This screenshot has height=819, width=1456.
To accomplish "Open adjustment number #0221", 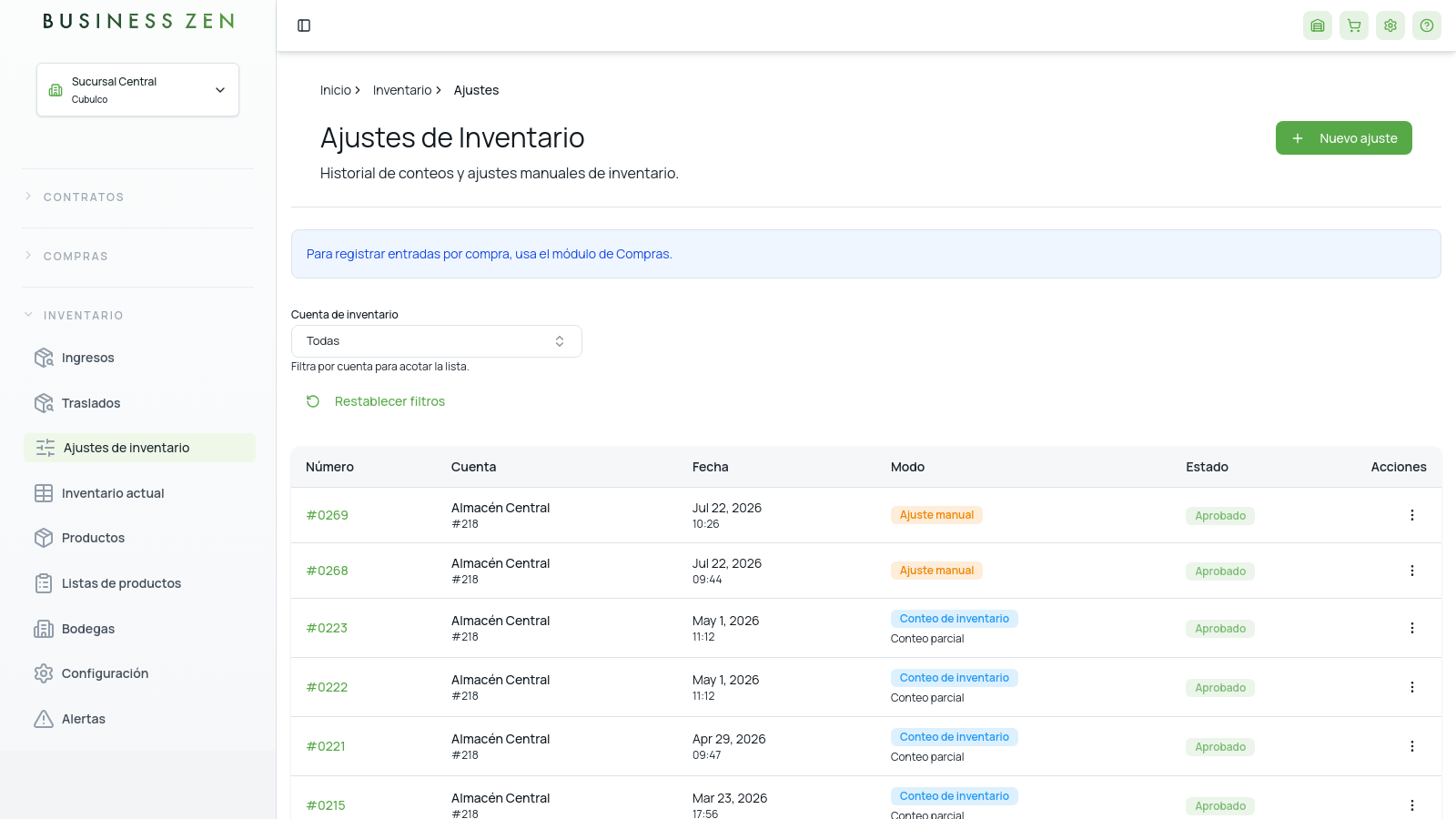I will (x=326, y=746).
